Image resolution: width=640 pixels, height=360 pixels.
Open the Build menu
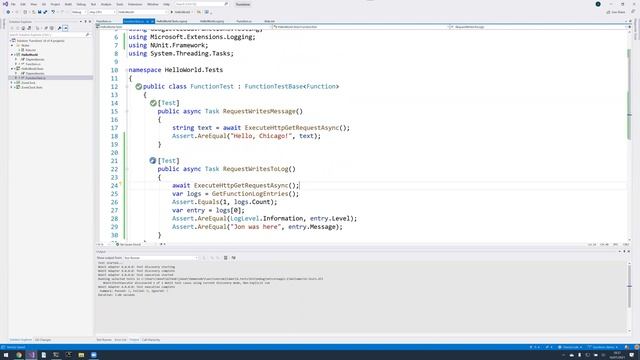(x=68, y=4)
